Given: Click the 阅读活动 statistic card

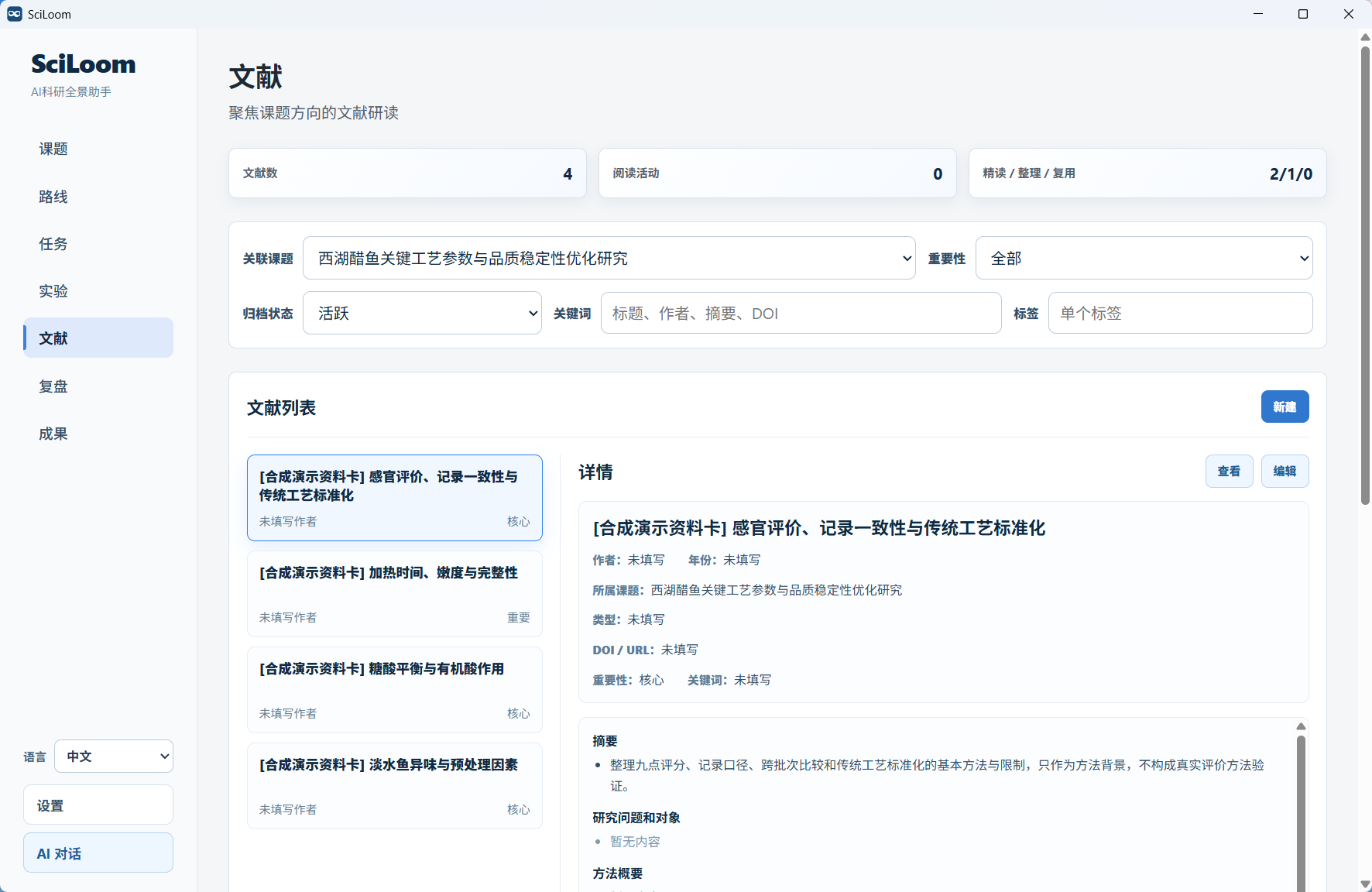Looking at the screenshot, I should click(777, 173).
